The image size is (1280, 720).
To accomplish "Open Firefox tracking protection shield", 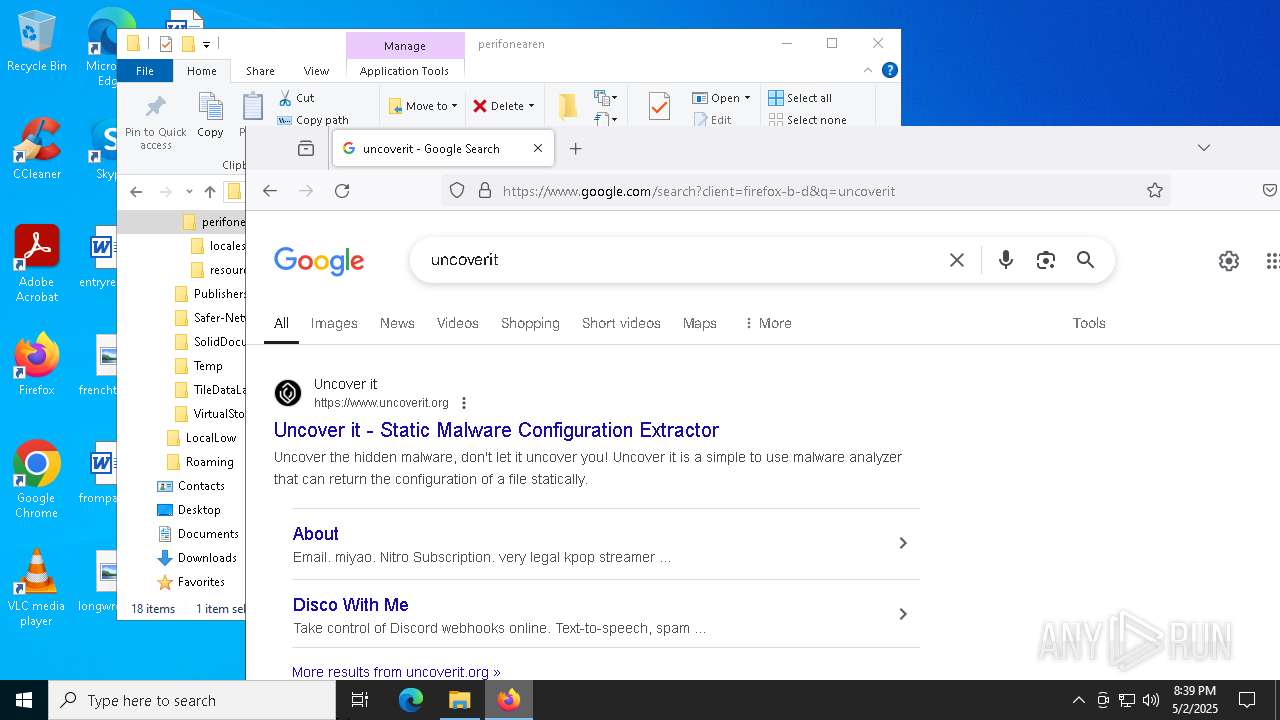I will click(x=457, y=191).
